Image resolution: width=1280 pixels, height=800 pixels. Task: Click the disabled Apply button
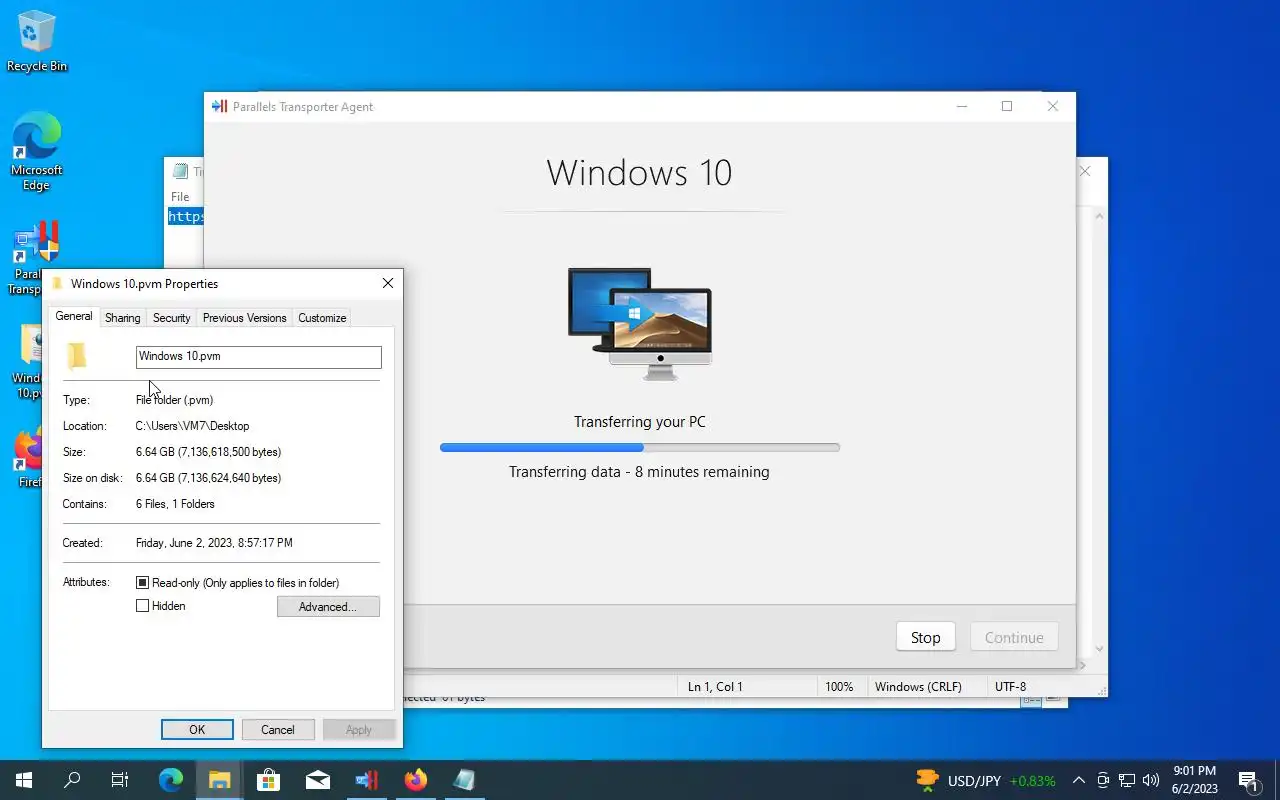tap(359, 730)
